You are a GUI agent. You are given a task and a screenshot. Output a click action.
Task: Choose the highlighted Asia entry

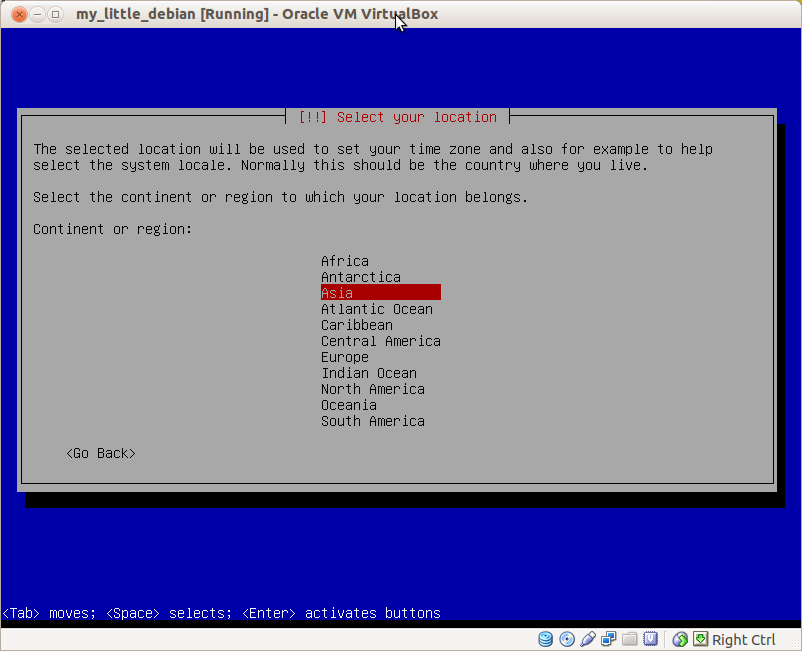click(381, 293)
